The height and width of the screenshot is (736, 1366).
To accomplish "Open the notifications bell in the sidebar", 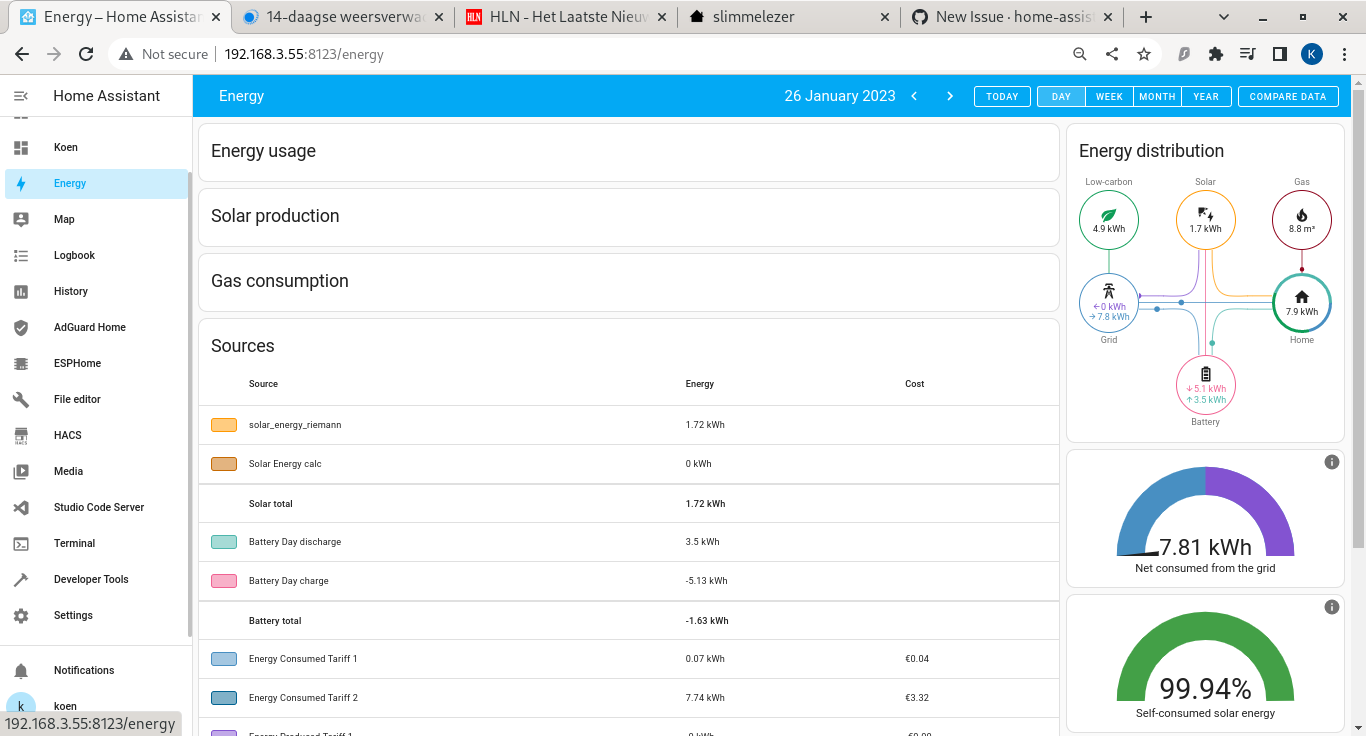I will tap(22, 670).
